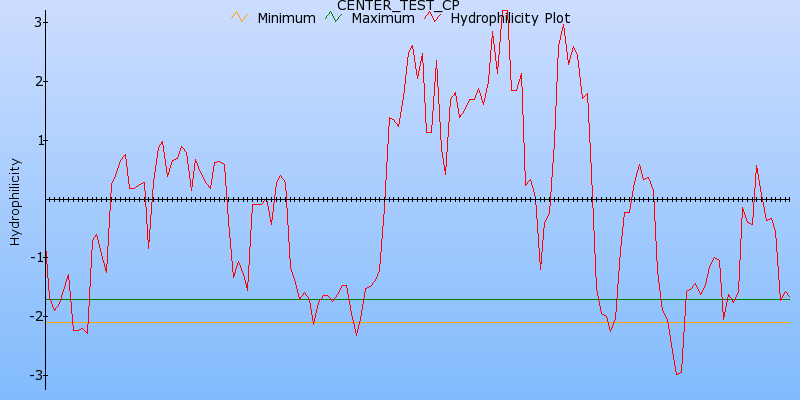Select the Hydrophilicity Plot legend label
Screen dimensions: 800x400
coord(510,18)
